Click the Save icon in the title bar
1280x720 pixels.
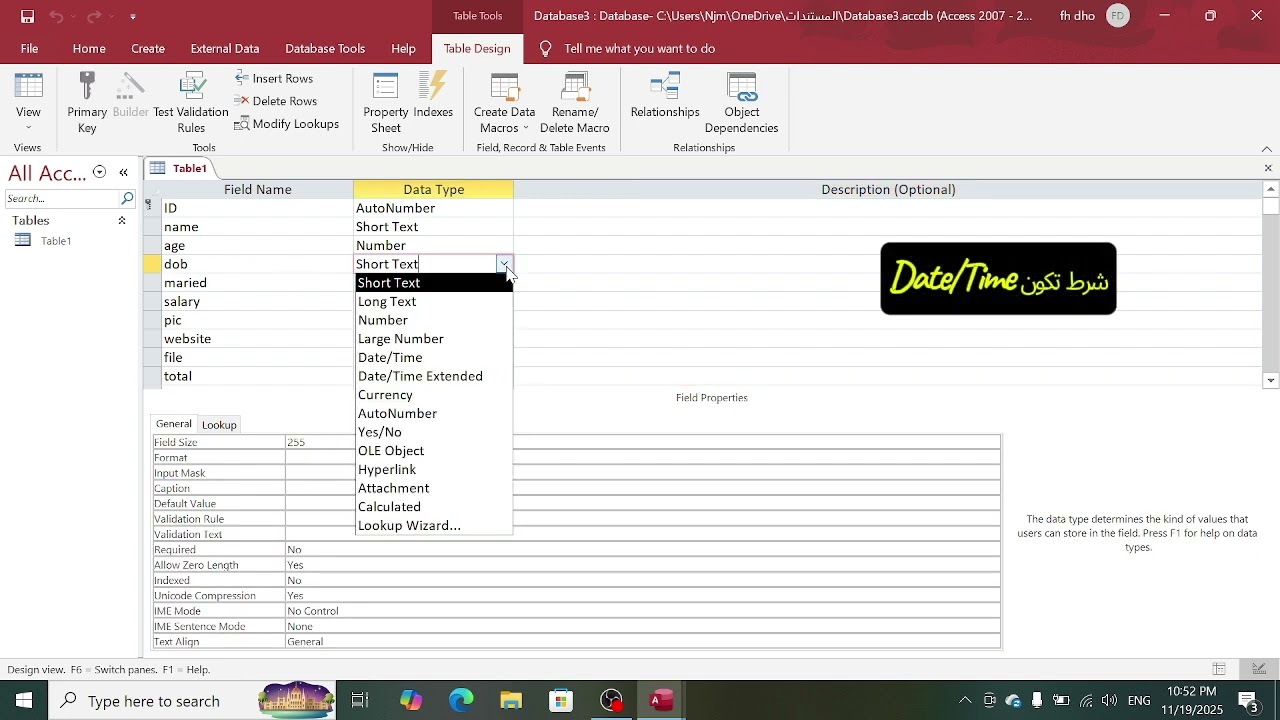click(27, 16)
